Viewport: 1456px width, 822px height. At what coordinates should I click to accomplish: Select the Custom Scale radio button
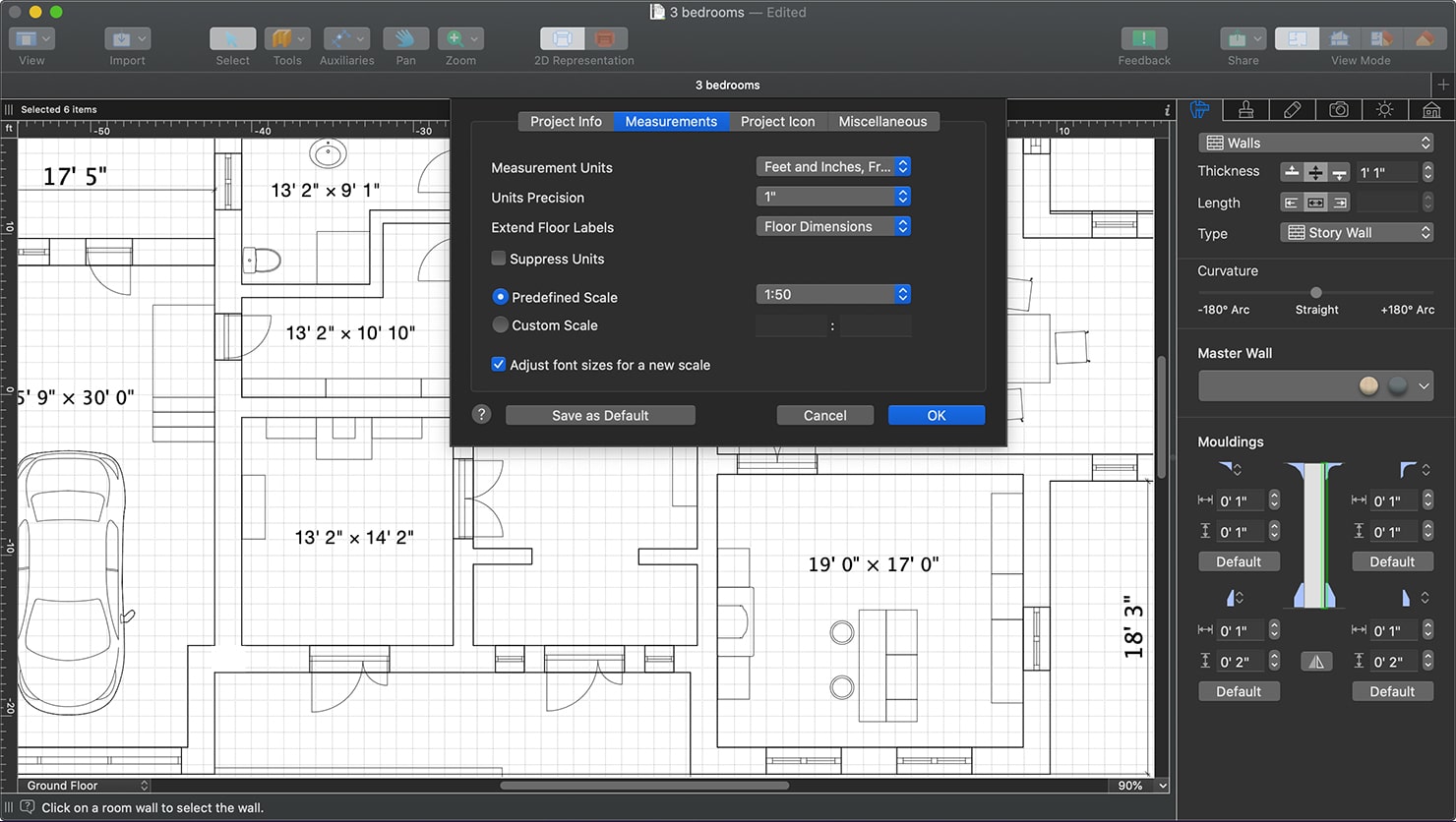click(x=500, y=324)
